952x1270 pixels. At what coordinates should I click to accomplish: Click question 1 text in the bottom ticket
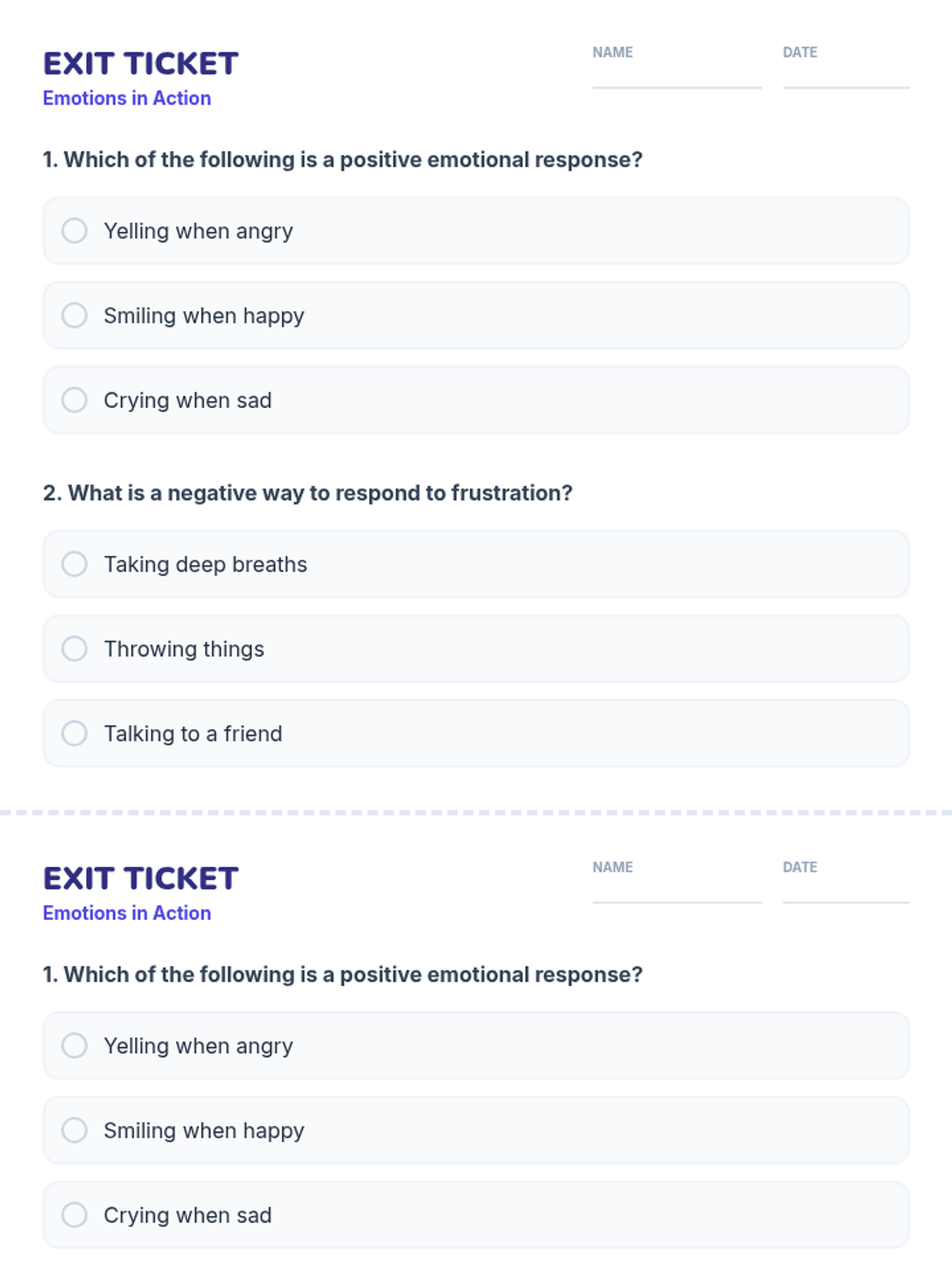click(343, 975)
